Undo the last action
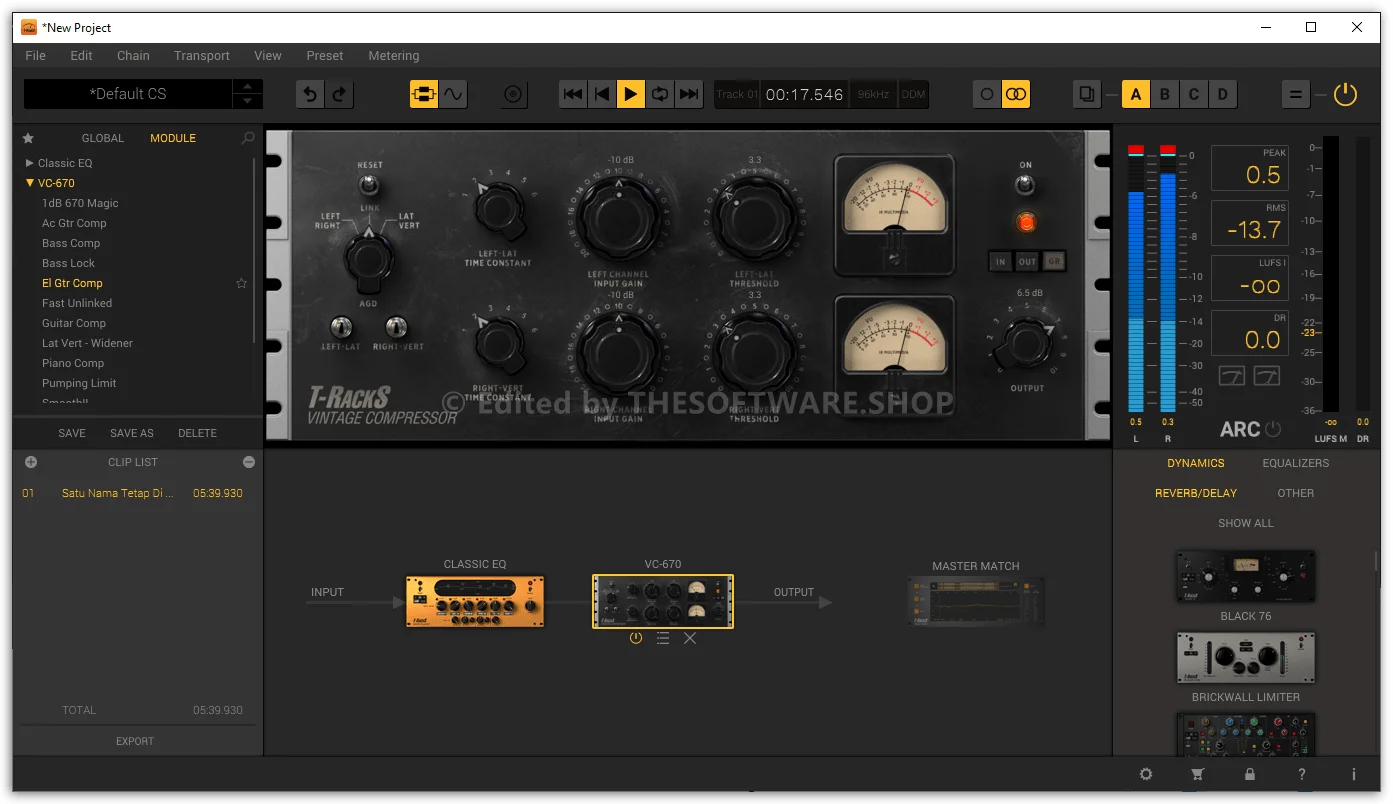This screenshot has width=1393, height=804. point(310,94)
